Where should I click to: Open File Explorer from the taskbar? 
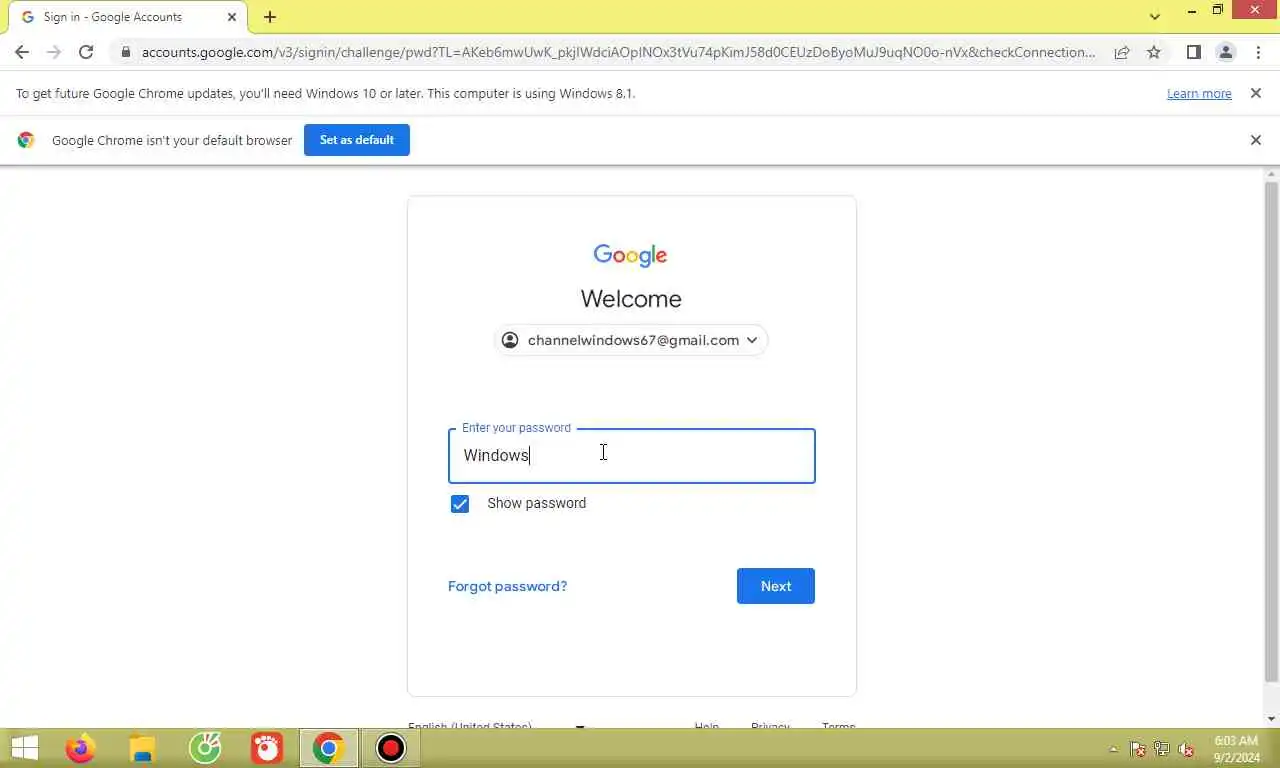(143, 748)
